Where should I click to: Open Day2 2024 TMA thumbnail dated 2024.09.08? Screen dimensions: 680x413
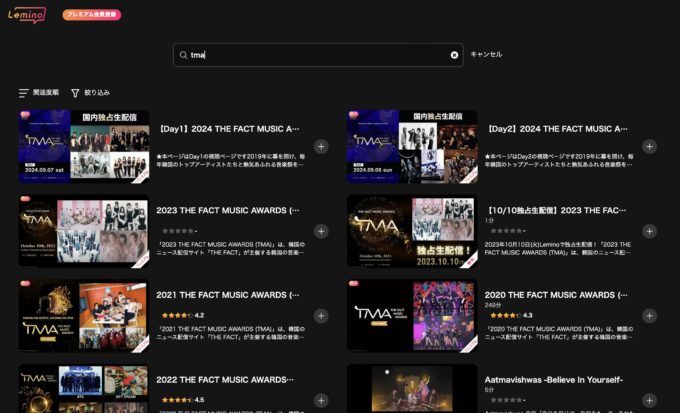[x=412, y=147]
